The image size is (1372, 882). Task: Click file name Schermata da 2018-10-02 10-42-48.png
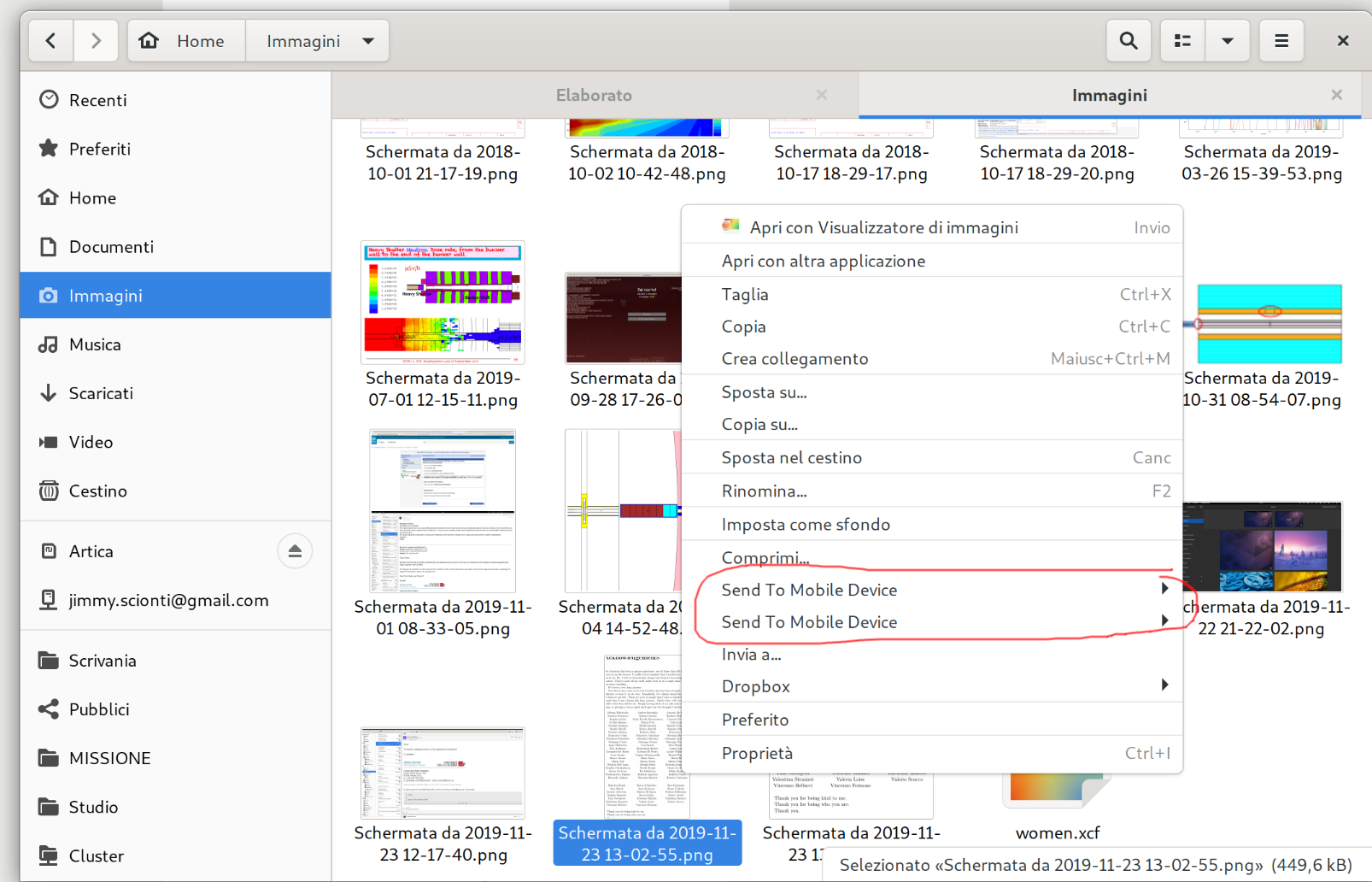[647, 162]
